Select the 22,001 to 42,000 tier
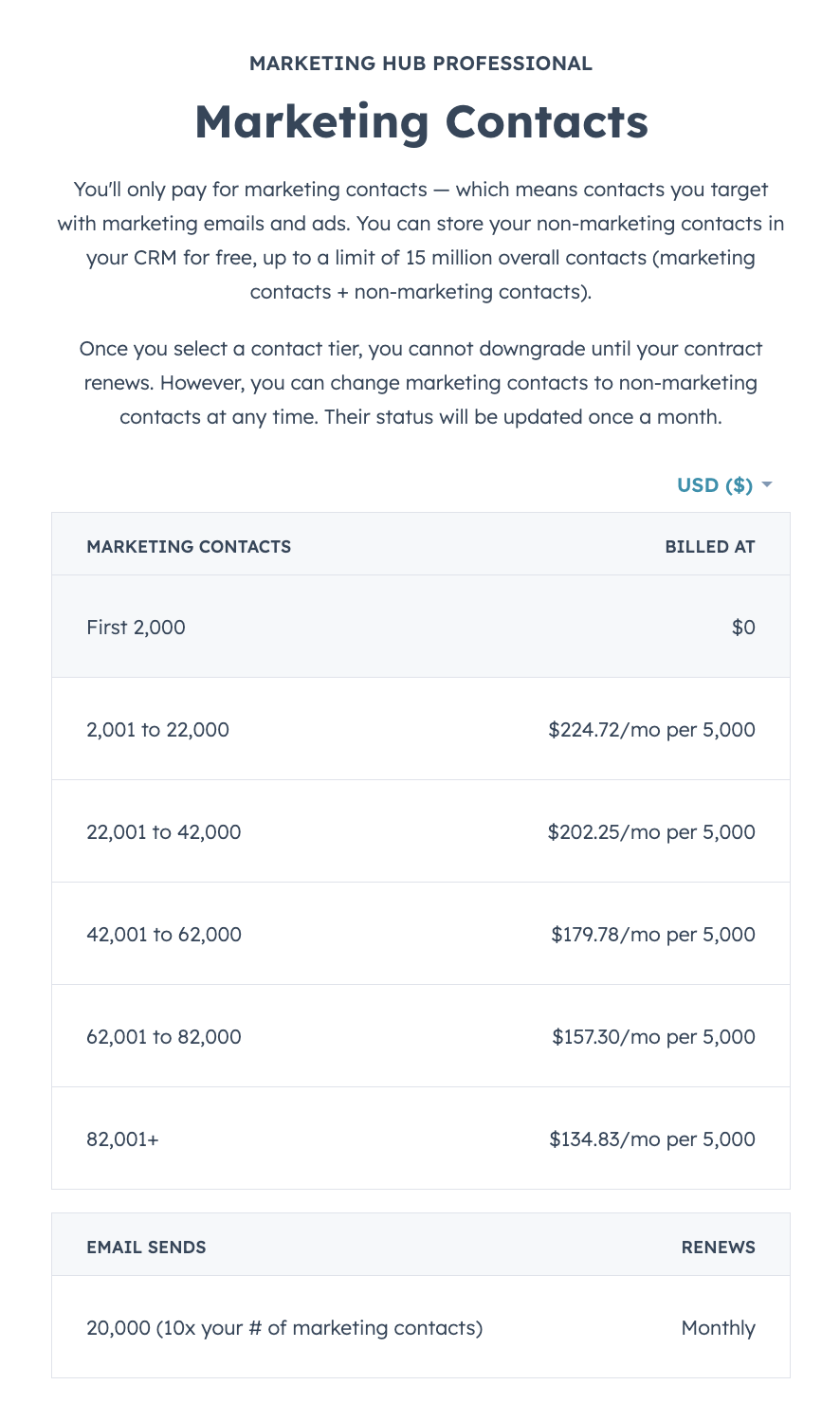The width and height of the screenshot is (840, 1403). pyautogui.click(x=163, y=832)
